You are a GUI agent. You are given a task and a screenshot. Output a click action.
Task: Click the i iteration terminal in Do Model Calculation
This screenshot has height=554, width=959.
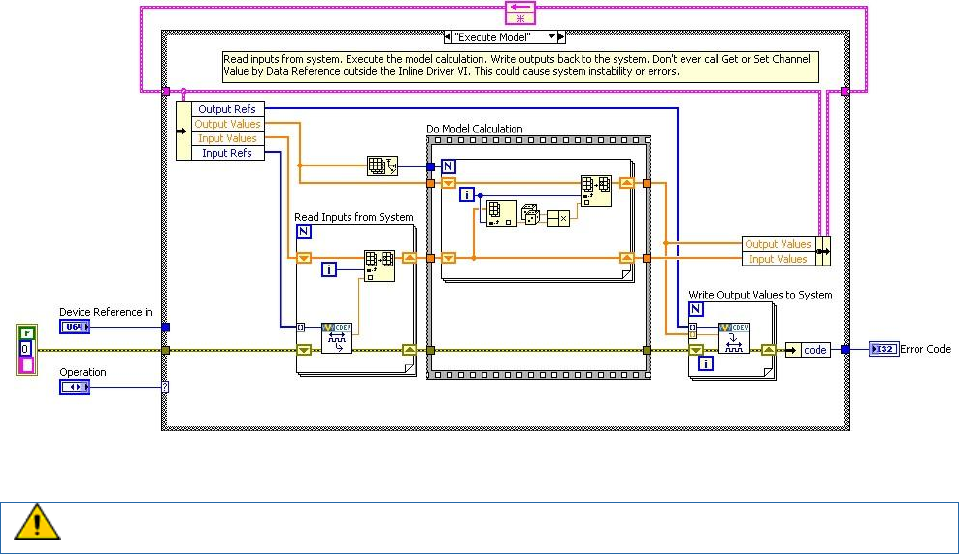[x=467, y=195]
